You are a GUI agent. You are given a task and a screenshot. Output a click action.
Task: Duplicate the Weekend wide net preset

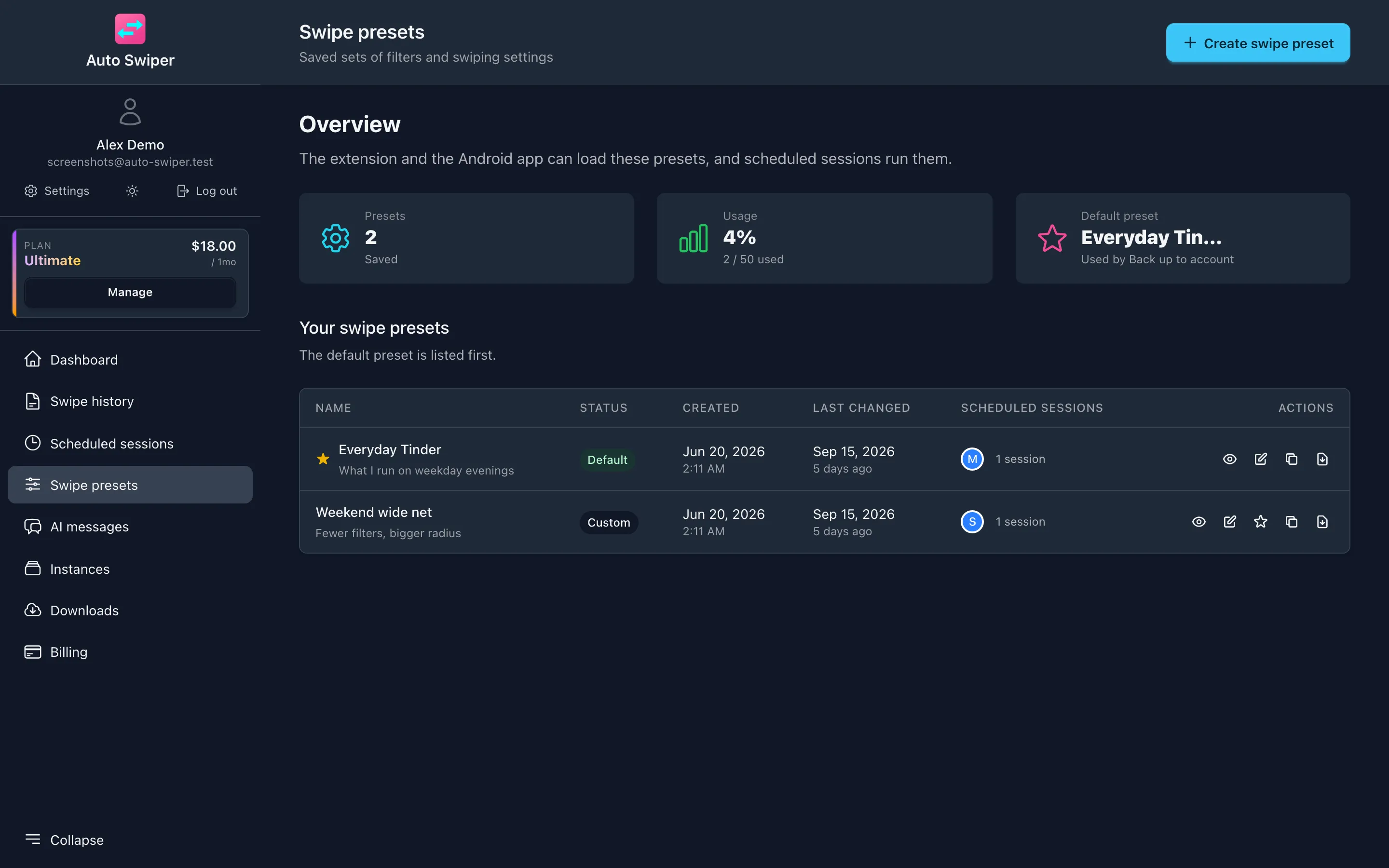[x=1292, y=521]
